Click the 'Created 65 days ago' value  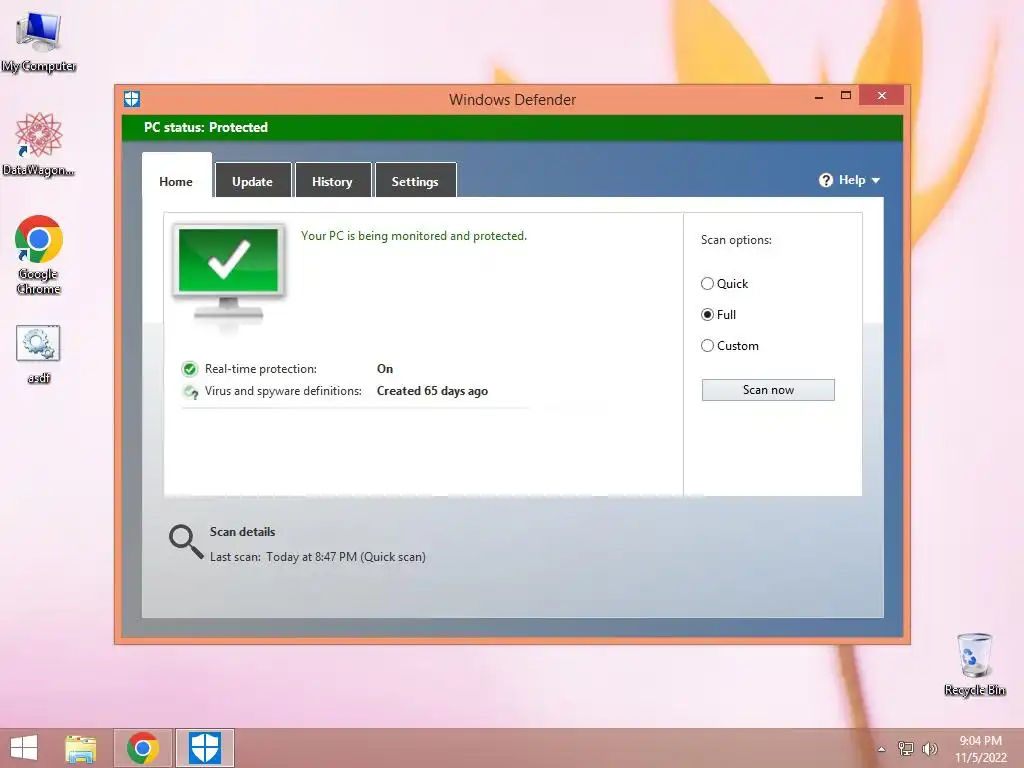click(x=432, y=391)
